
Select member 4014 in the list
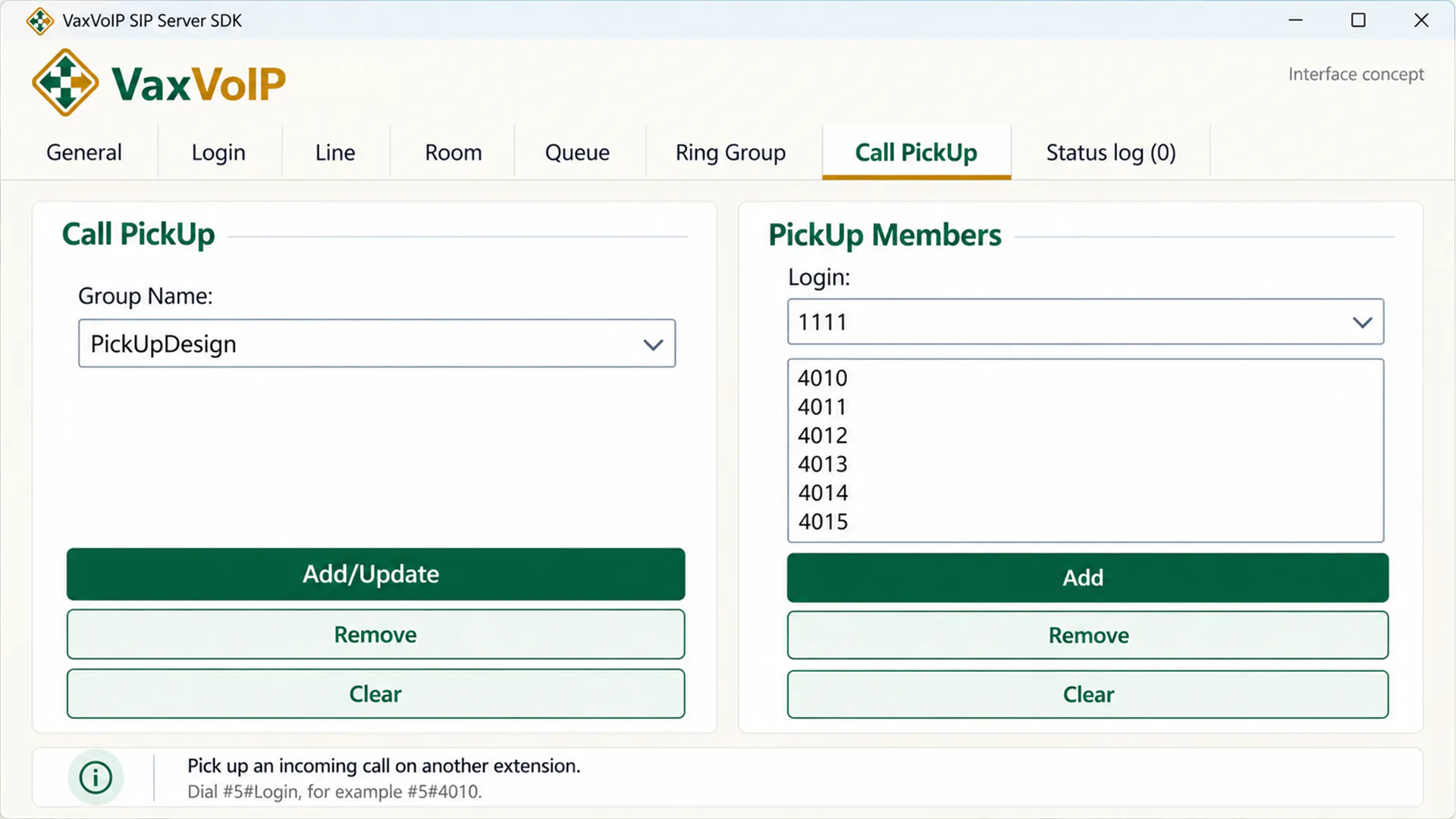(x=1085, y=493)
